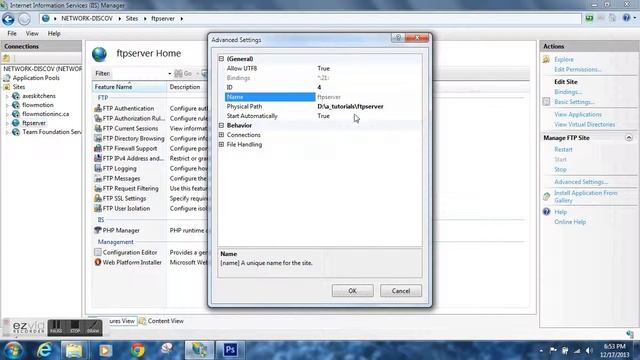Click the Description column header
The height and width of the screenshot is (360, 640).
(x=185, y=87)
